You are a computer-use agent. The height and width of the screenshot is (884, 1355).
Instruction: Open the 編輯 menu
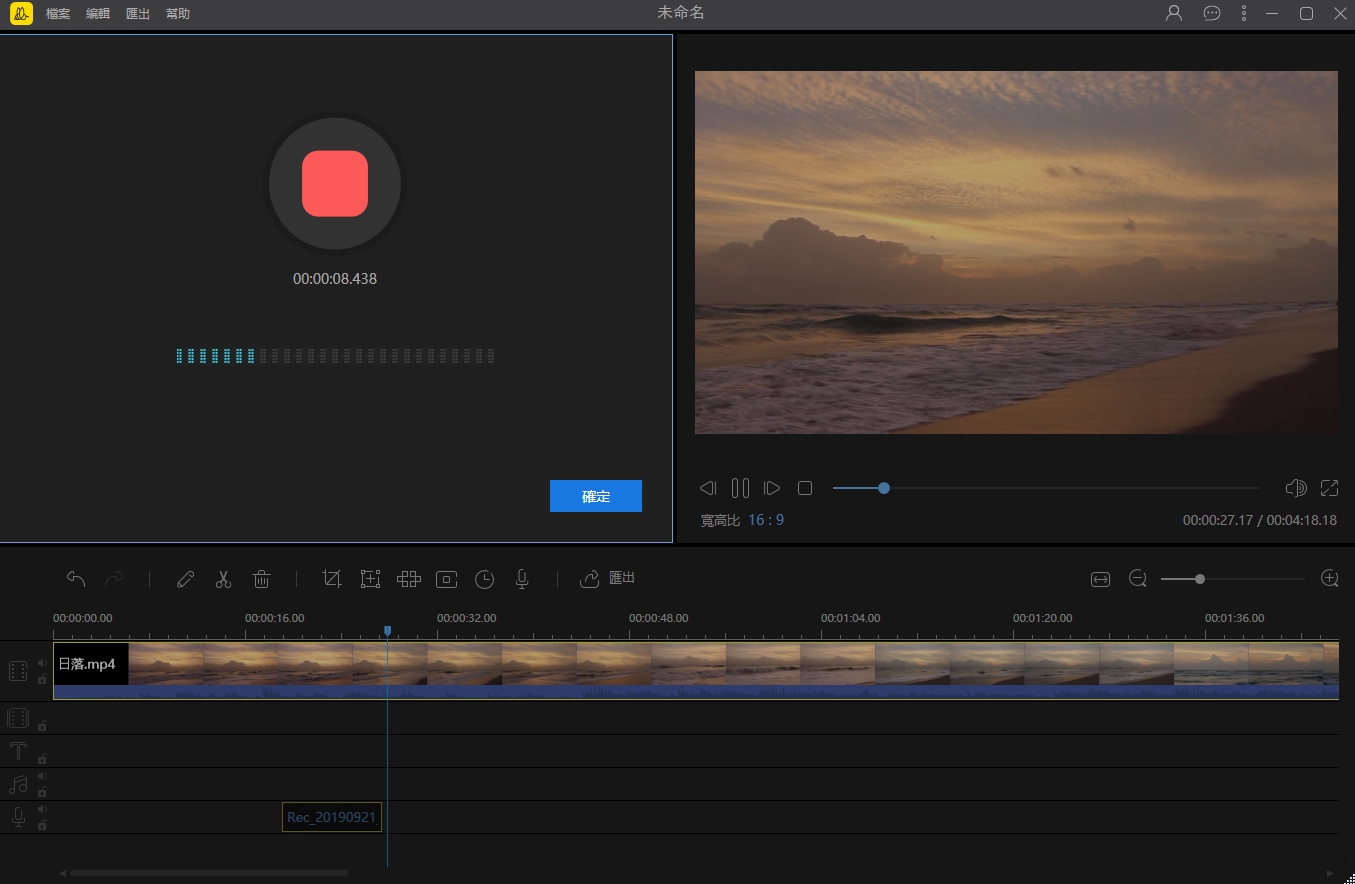click(x=98, y=14)
